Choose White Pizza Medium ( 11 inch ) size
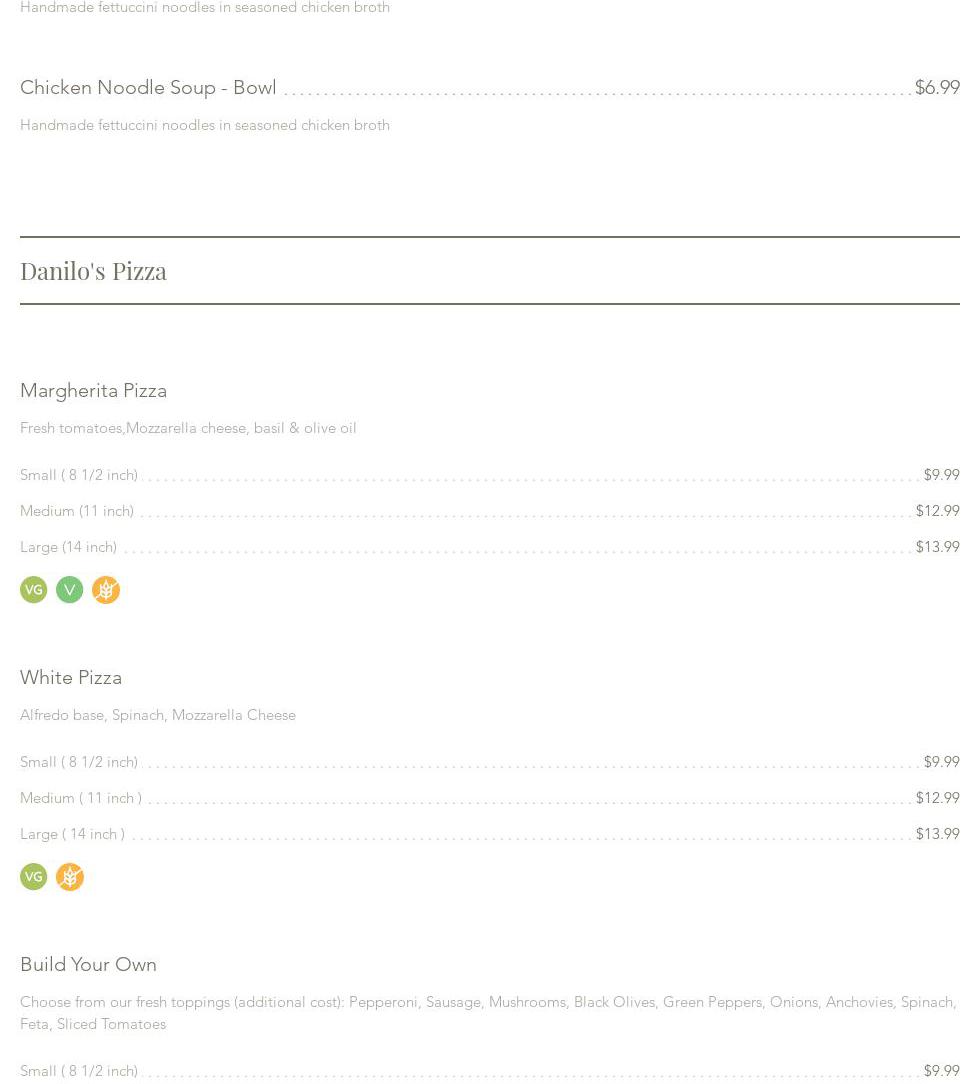This screenshot has width=965, height=1084. (x=81, y=798)
